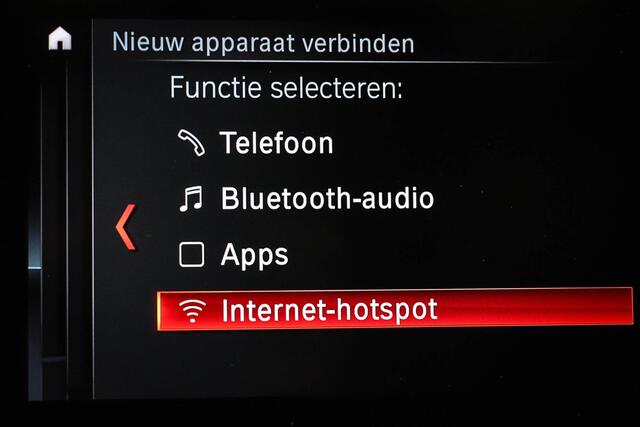This screenshot has width=640, height=427.
Task: Click empty space right of Telefoon
Action: coord(482,143)
